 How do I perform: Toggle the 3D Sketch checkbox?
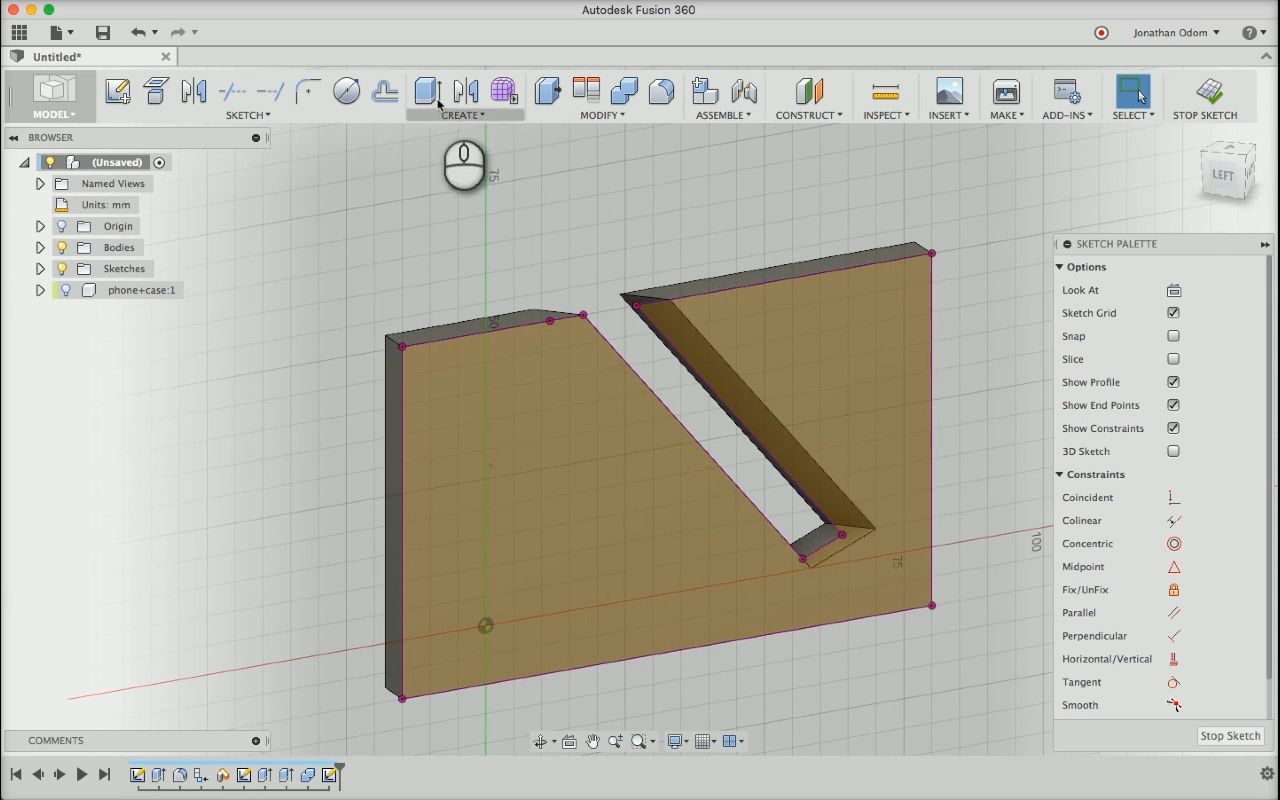point(1173,451)
